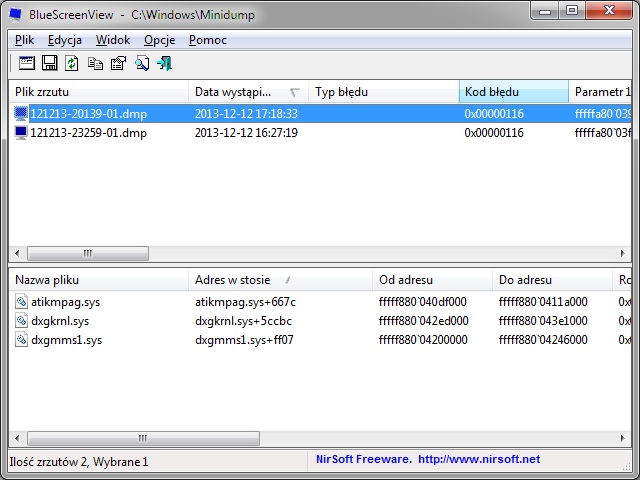Click the upper pane horizontal scrollbar thumb
Viewport: 640px width, 480px height.
[88, 253]
